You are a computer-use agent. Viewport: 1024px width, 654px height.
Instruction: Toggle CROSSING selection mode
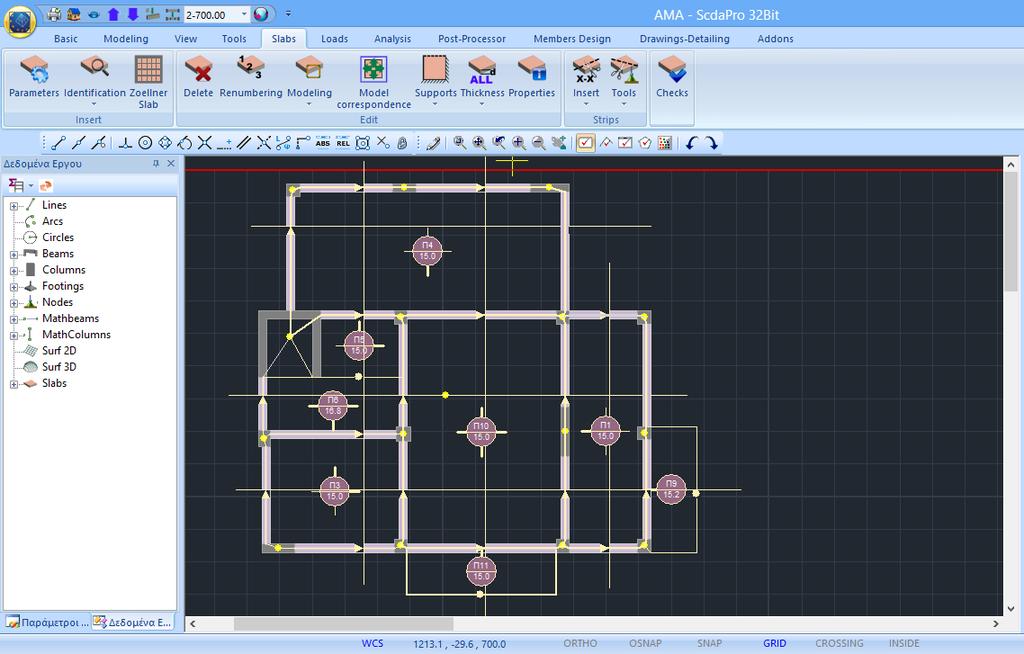pos(839,643)
